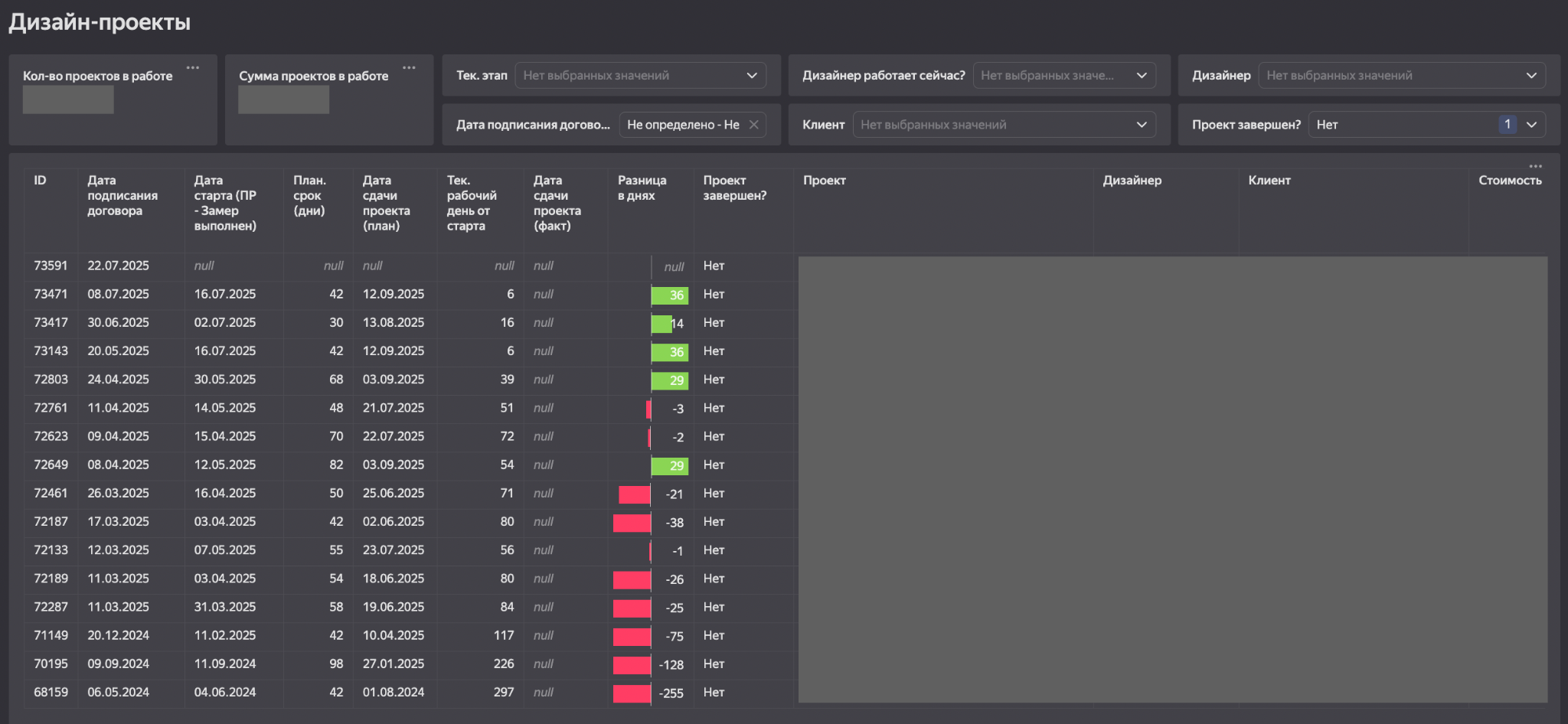The height and width of the screenshot is (724, 1568).
Task: Select the cell with ID 72623
Action: click(x=51, y=437)
